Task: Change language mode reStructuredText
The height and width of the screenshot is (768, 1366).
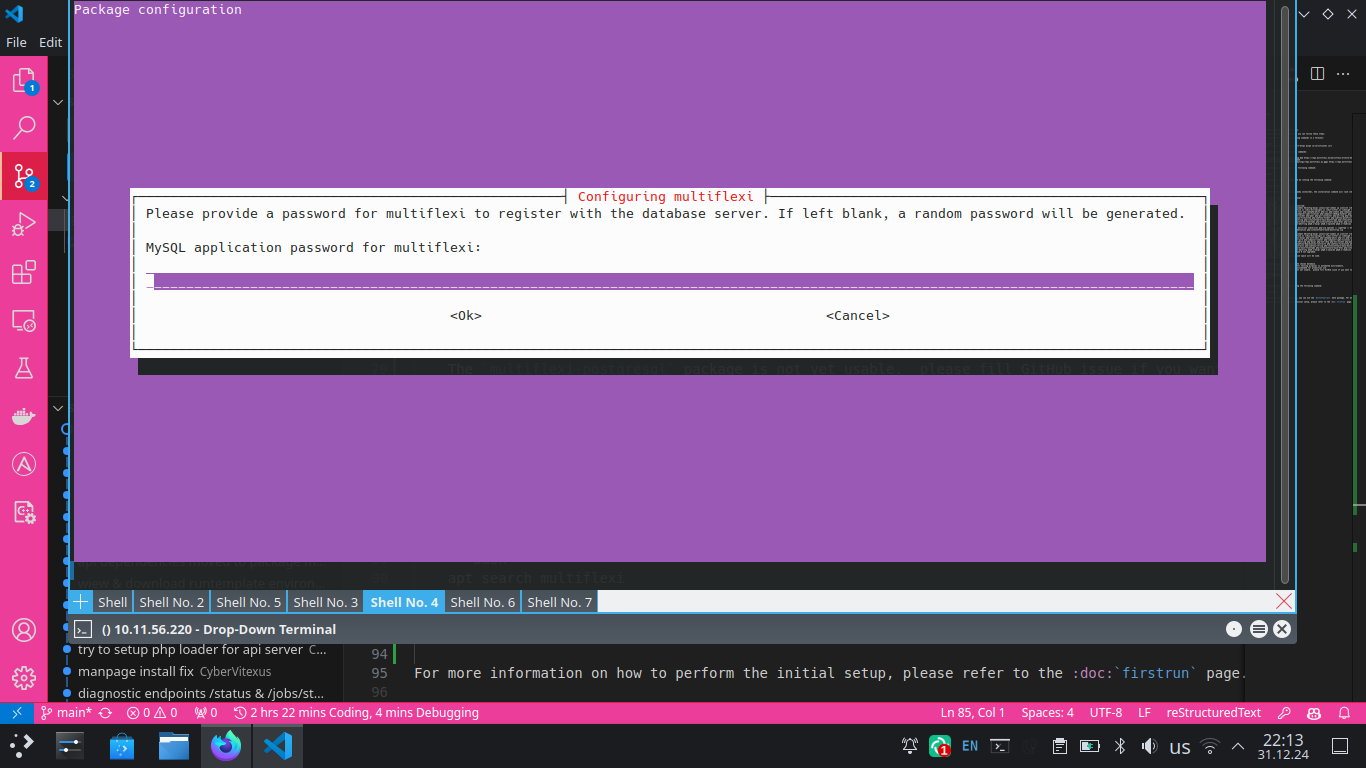Action: [1214, 713]
